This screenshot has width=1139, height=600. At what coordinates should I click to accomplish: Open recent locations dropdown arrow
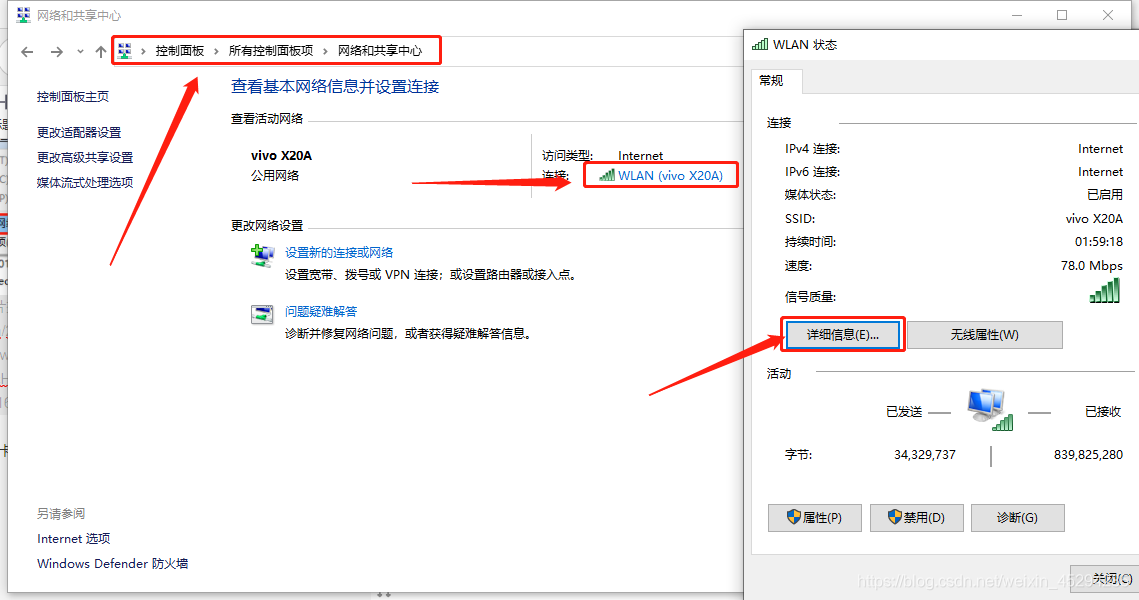coord(80,52)
